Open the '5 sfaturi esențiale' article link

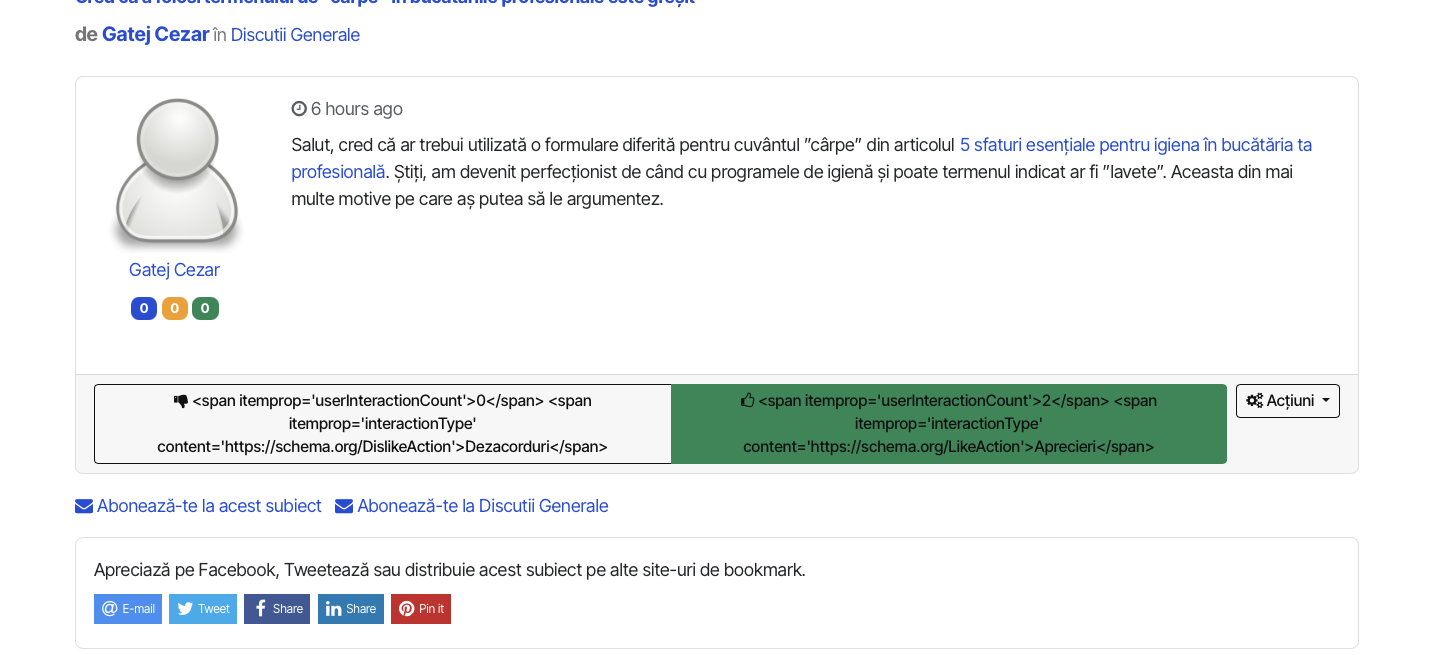(1135, 145)
